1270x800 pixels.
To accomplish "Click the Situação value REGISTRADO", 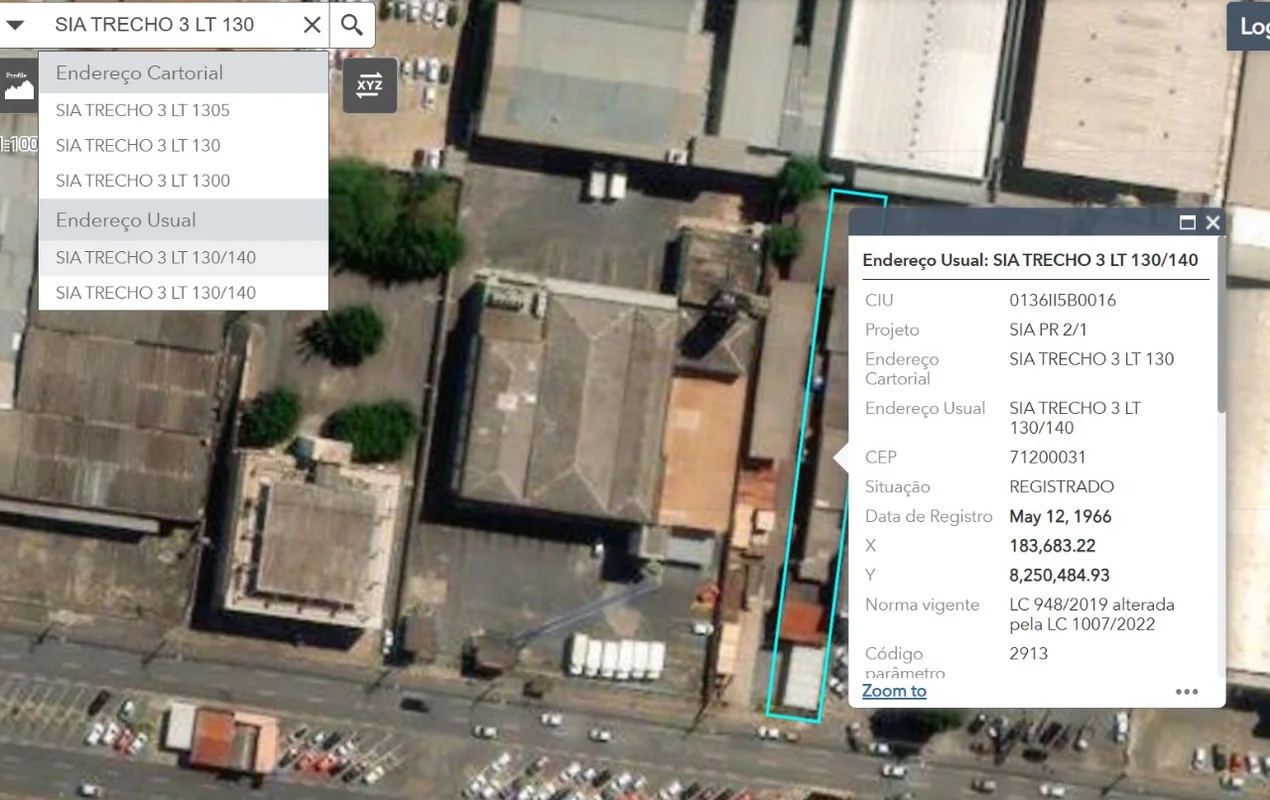I will tap(1061, 487).
